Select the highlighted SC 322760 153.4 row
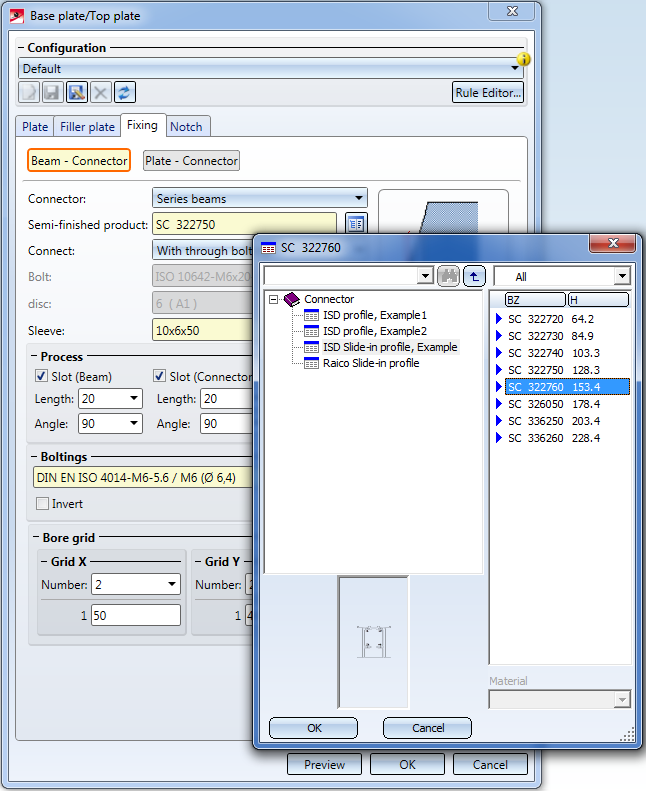 click(x=567, y=387)
